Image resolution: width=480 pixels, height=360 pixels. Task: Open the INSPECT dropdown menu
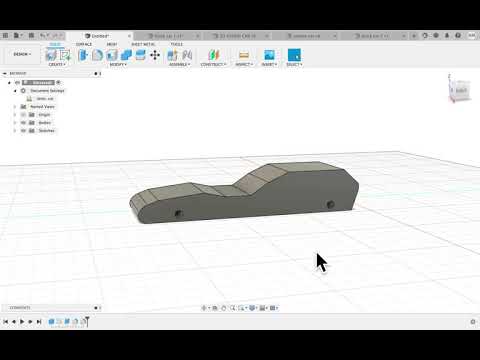click(244, 64)
